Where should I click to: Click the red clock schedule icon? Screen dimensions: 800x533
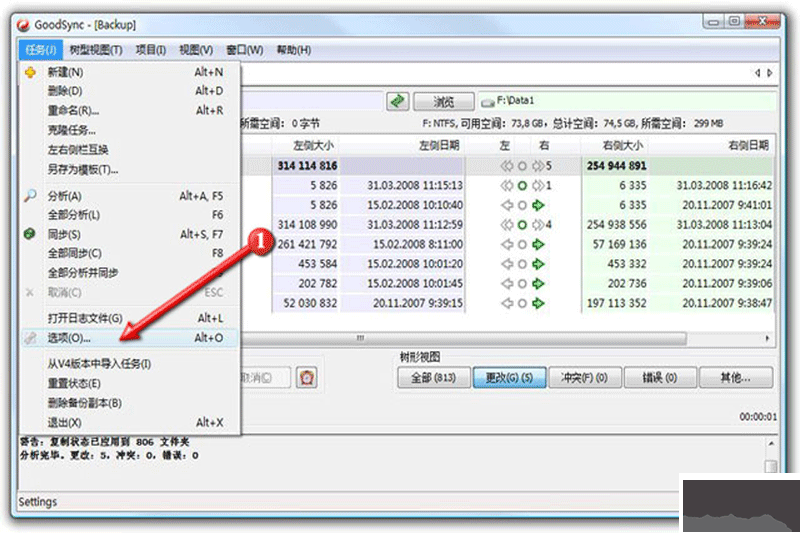click(x=307, y=378)
